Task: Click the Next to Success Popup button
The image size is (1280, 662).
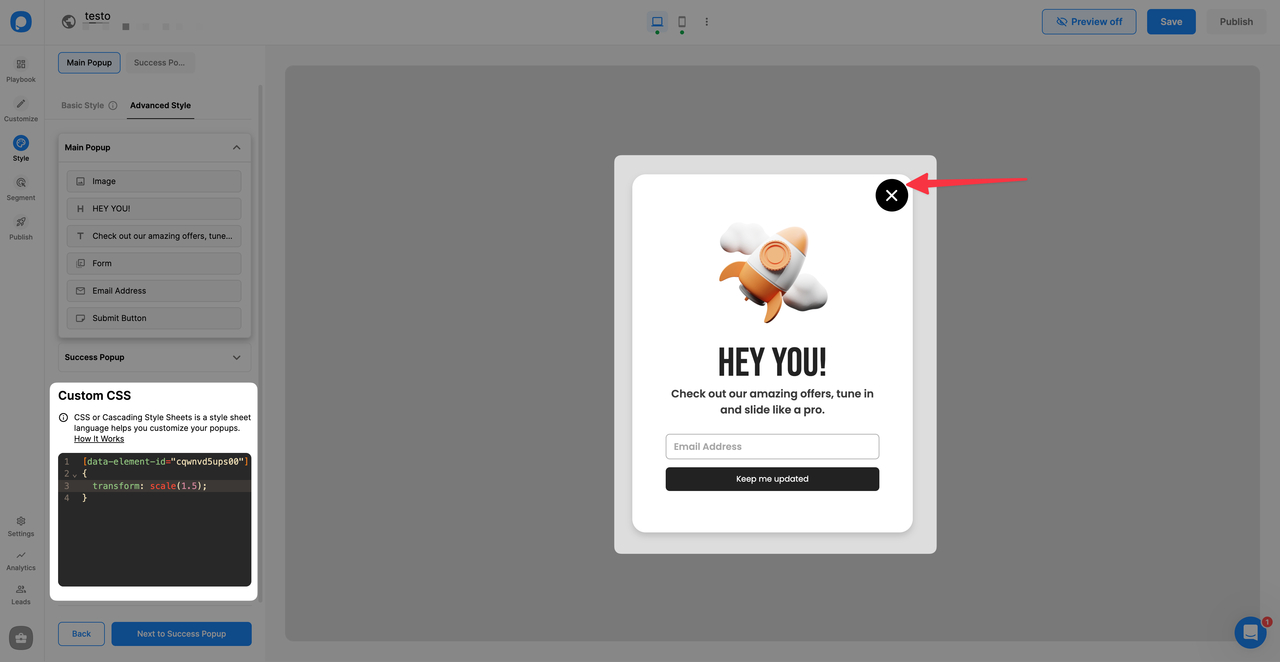Action: pos(181,633)
